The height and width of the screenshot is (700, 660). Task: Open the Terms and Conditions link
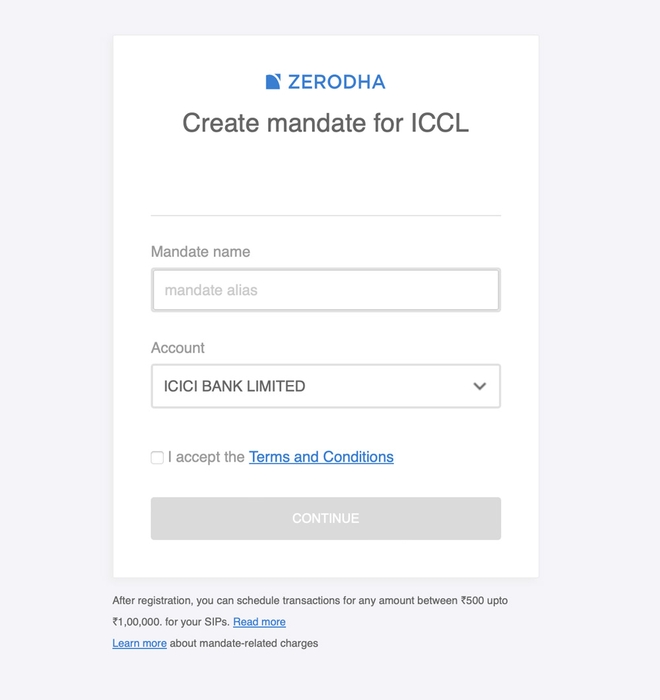click(321, 457)
